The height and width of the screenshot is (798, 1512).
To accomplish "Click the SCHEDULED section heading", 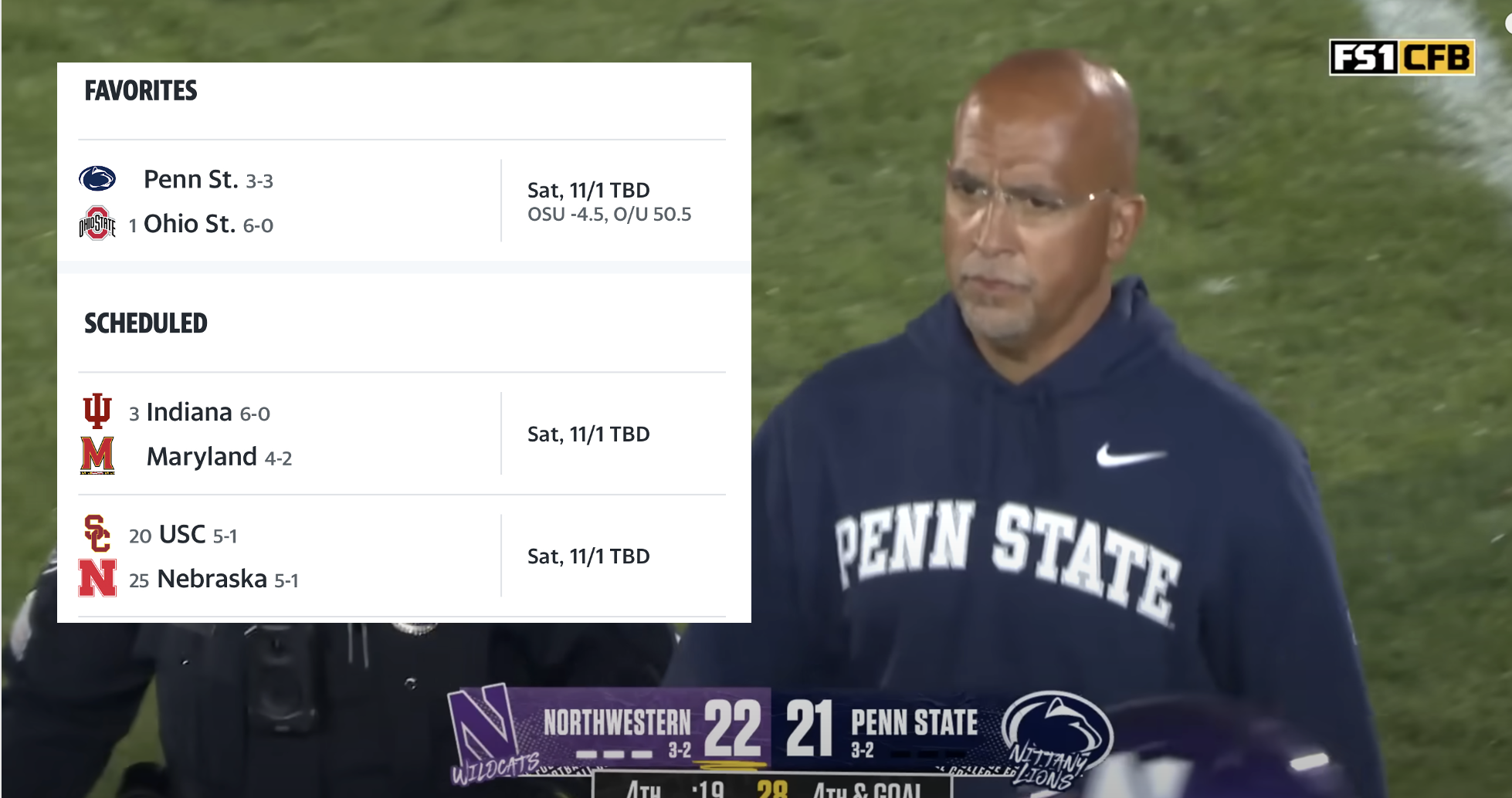I will coord(146,323).
